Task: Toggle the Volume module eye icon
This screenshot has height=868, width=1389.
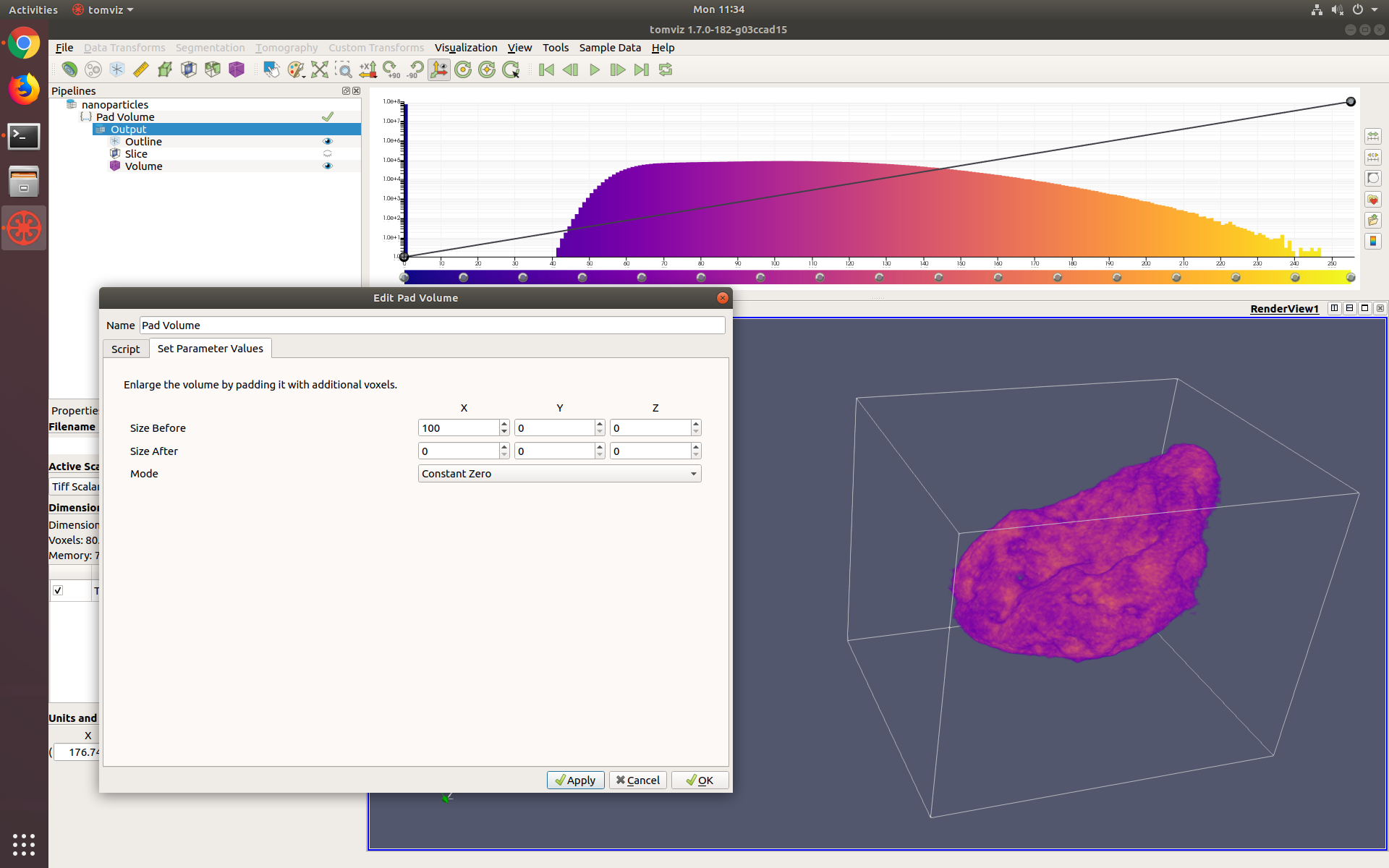Action: [328, 166]
